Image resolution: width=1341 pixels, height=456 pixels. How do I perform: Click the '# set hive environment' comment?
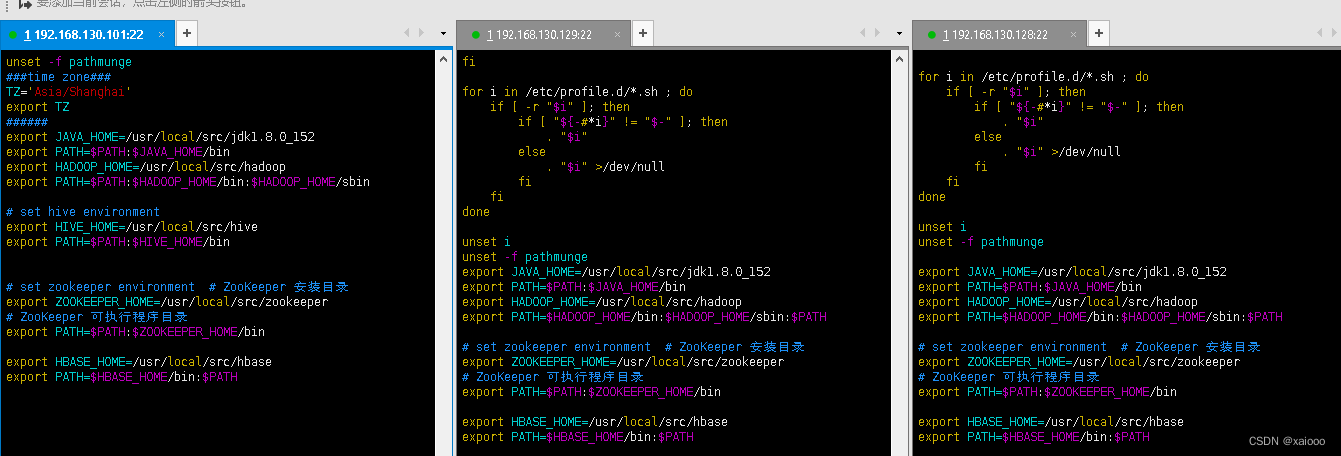tap(83, 211)
